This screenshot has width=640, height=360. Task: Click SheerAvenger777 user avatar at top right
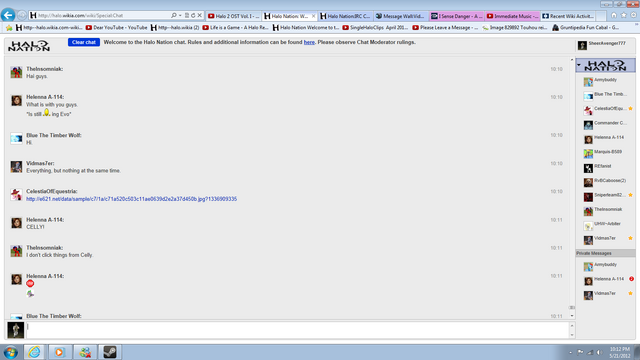point(582,45)
